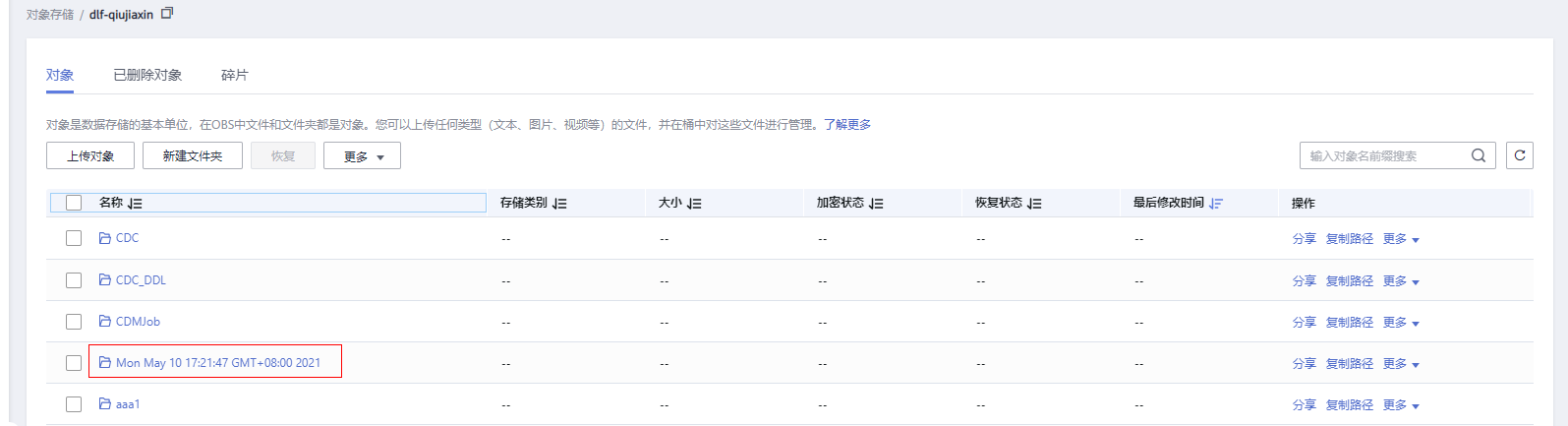Toggle the select-all checkbox in header

coord(74,203)
